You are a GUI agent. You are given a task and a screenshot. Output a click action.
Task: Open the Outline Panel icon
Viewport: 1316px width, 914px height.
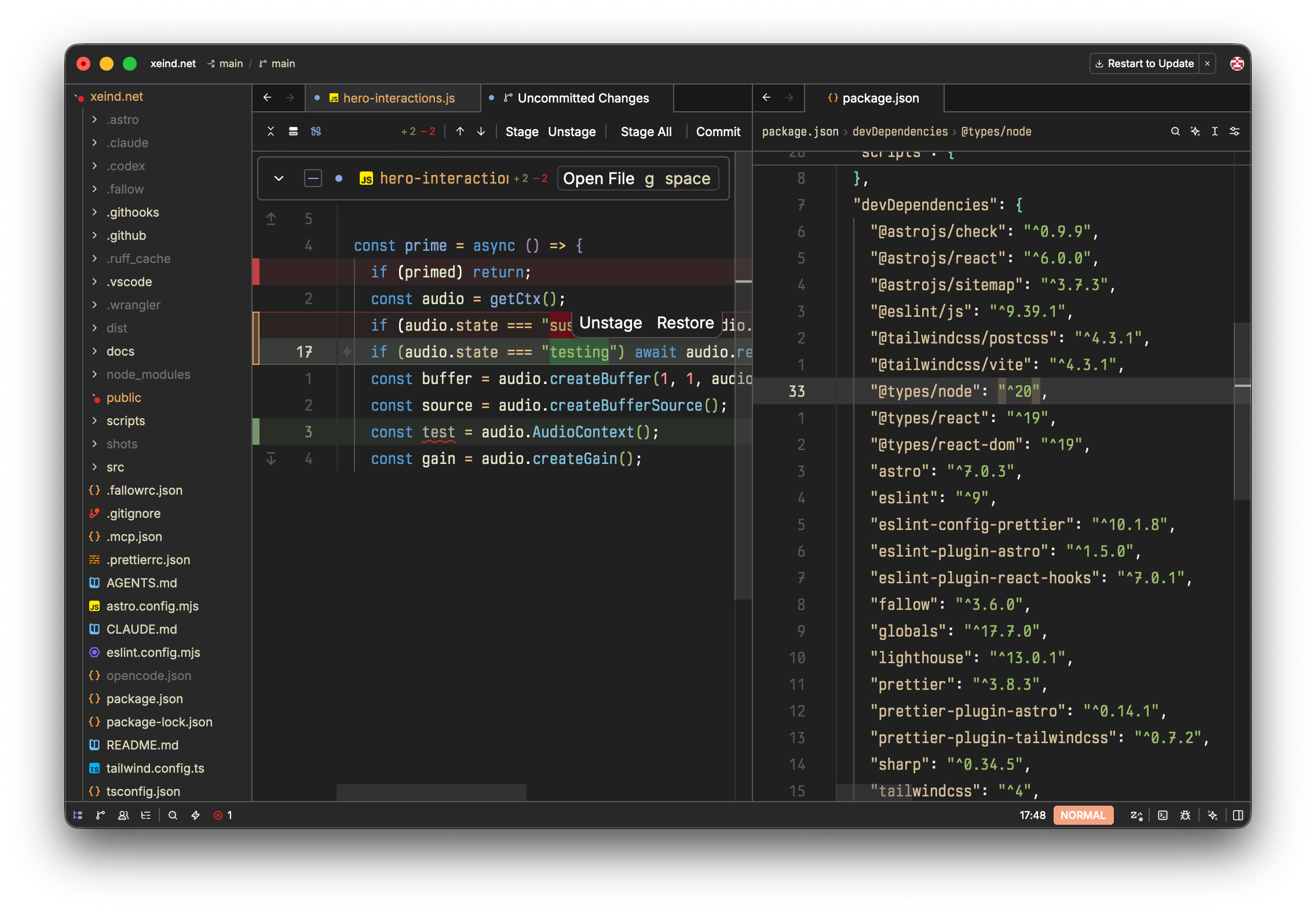[x=145, y=815]
